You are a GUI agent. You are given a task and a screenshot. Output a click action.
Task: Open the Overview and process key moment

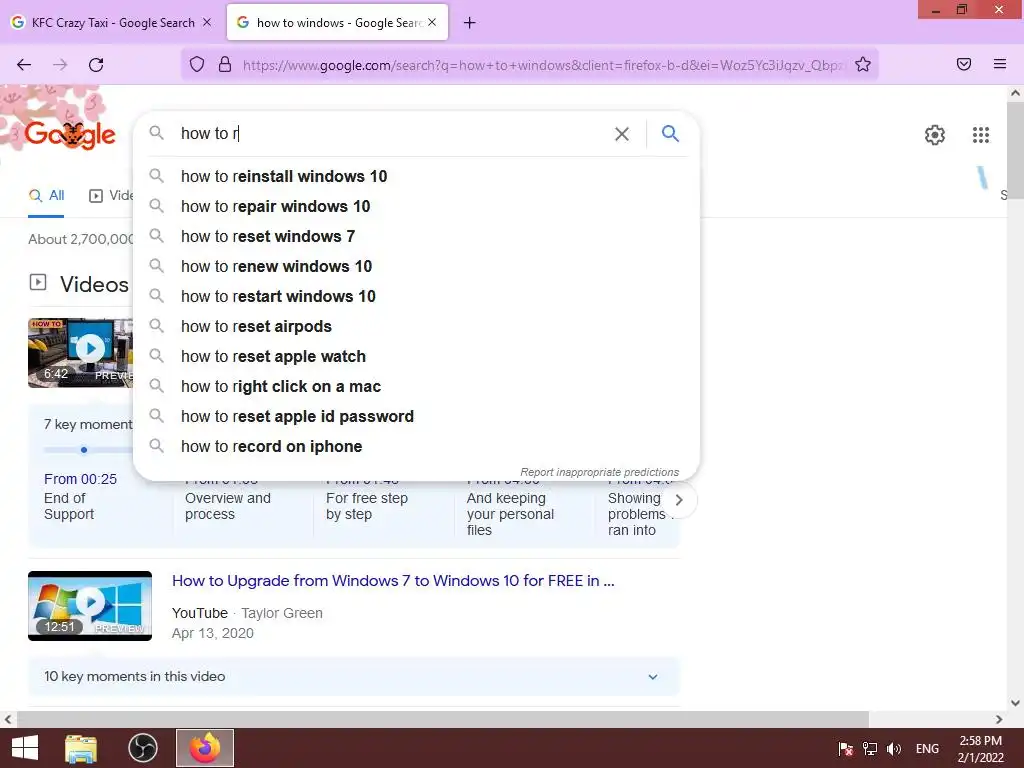click(227, 506)
